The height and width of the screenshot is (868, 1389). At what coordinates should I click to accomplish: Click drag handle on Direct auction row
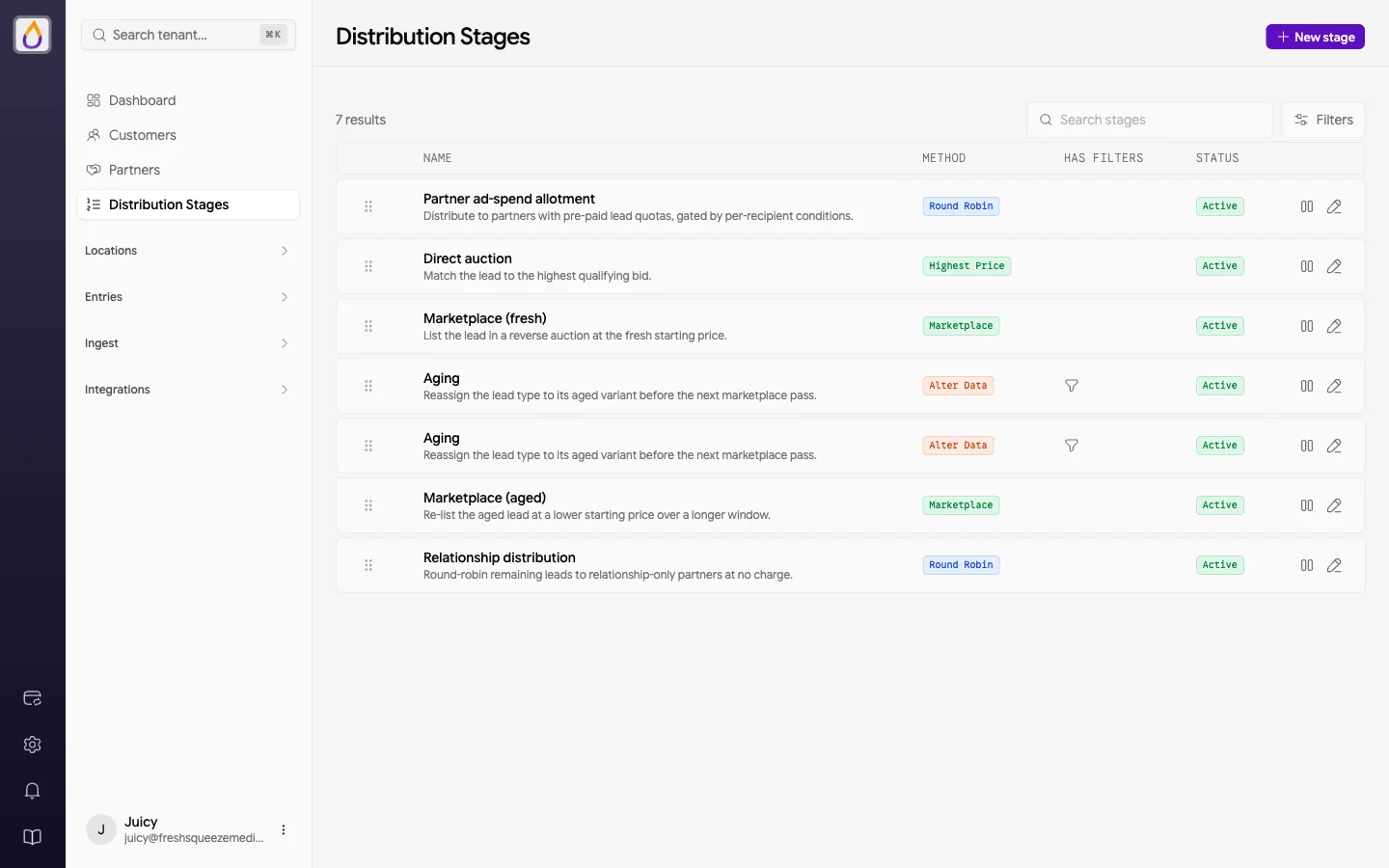[x=368, y=266]
